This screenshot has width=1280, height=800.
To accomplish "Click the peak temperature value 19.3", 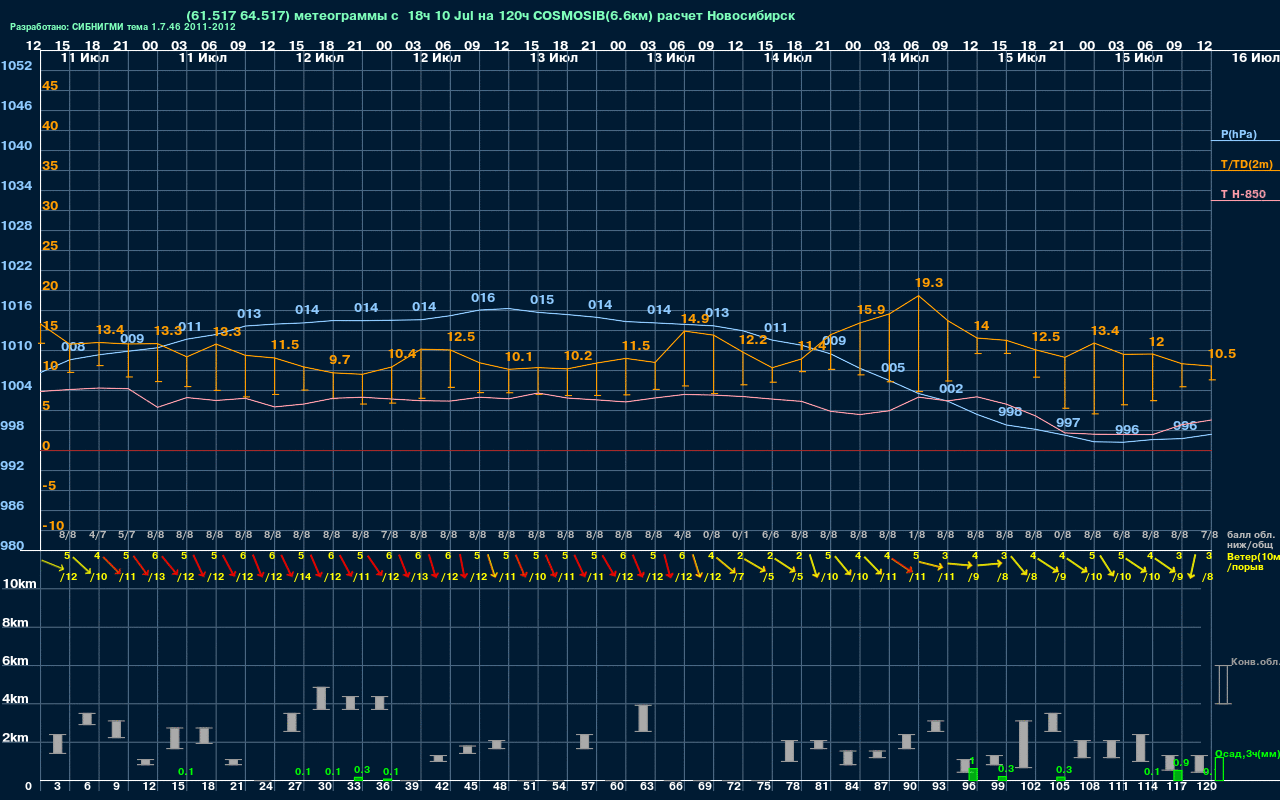I will [929, 283].
